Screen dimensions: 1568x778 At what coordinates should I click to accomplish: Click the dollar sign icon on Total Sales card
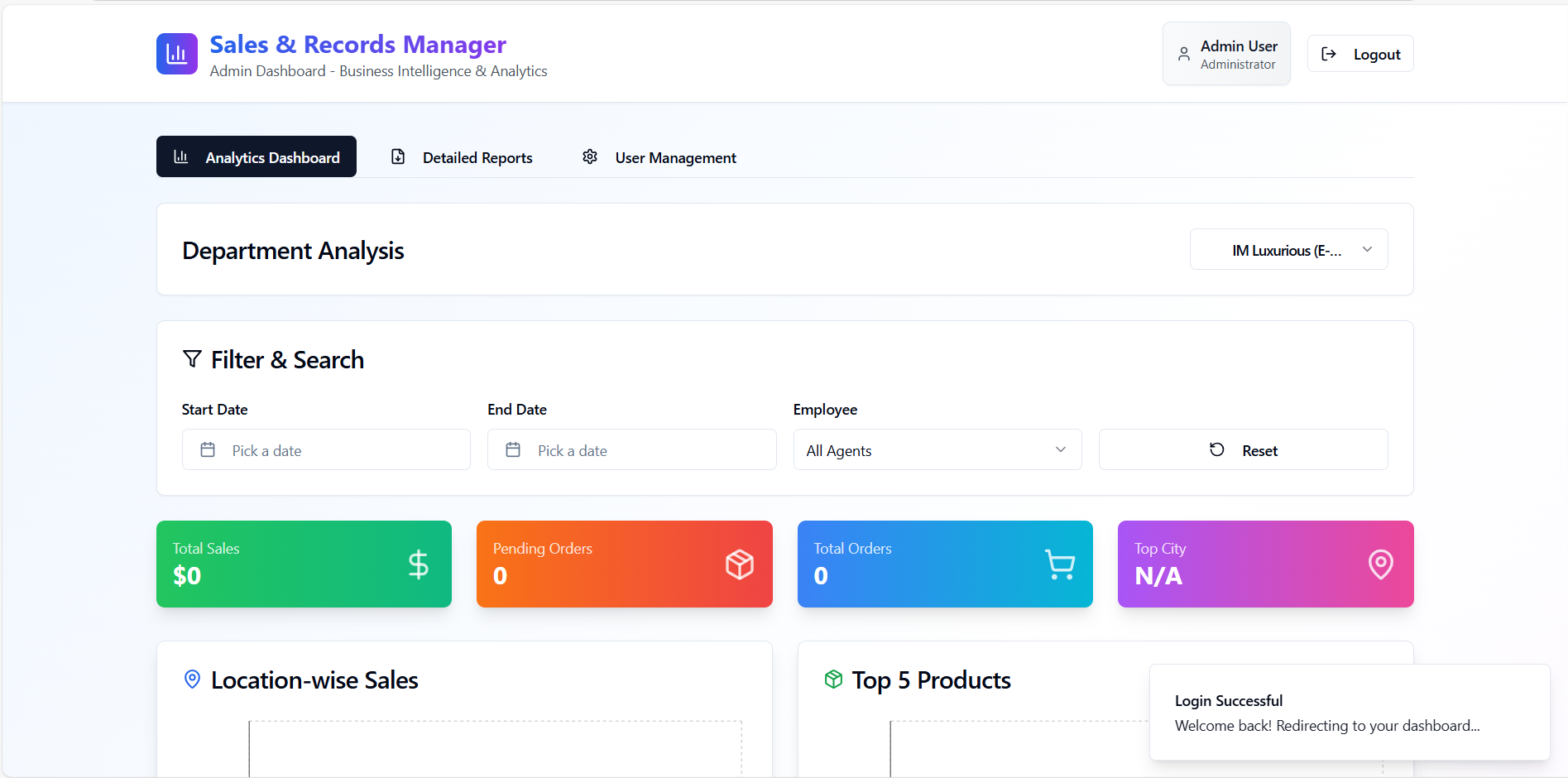tap(419, 564)
